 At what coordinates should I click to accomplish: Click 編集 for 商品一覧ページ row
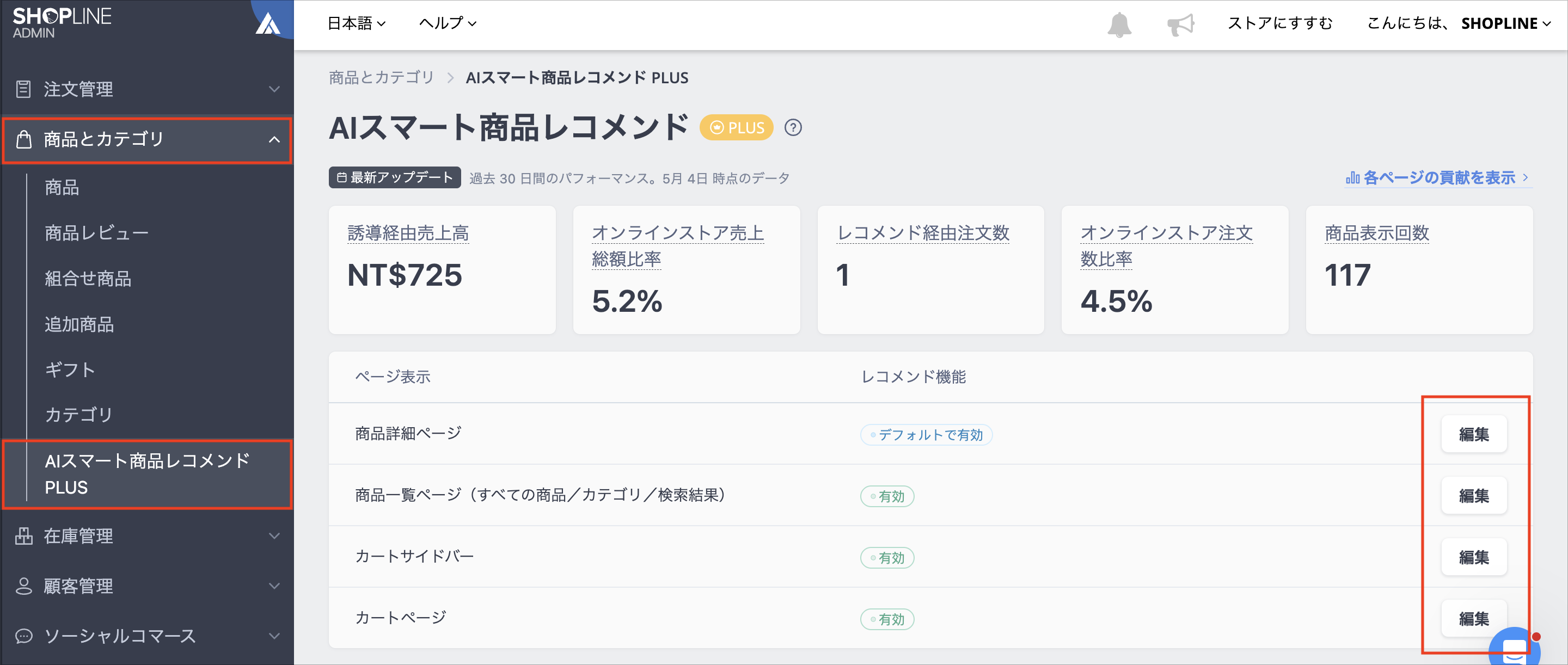pos(1474,496)
